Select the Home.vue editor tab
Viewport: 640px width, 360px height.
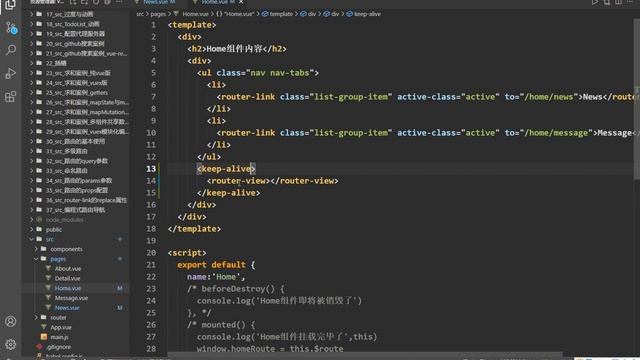click(x=214, y=2)
